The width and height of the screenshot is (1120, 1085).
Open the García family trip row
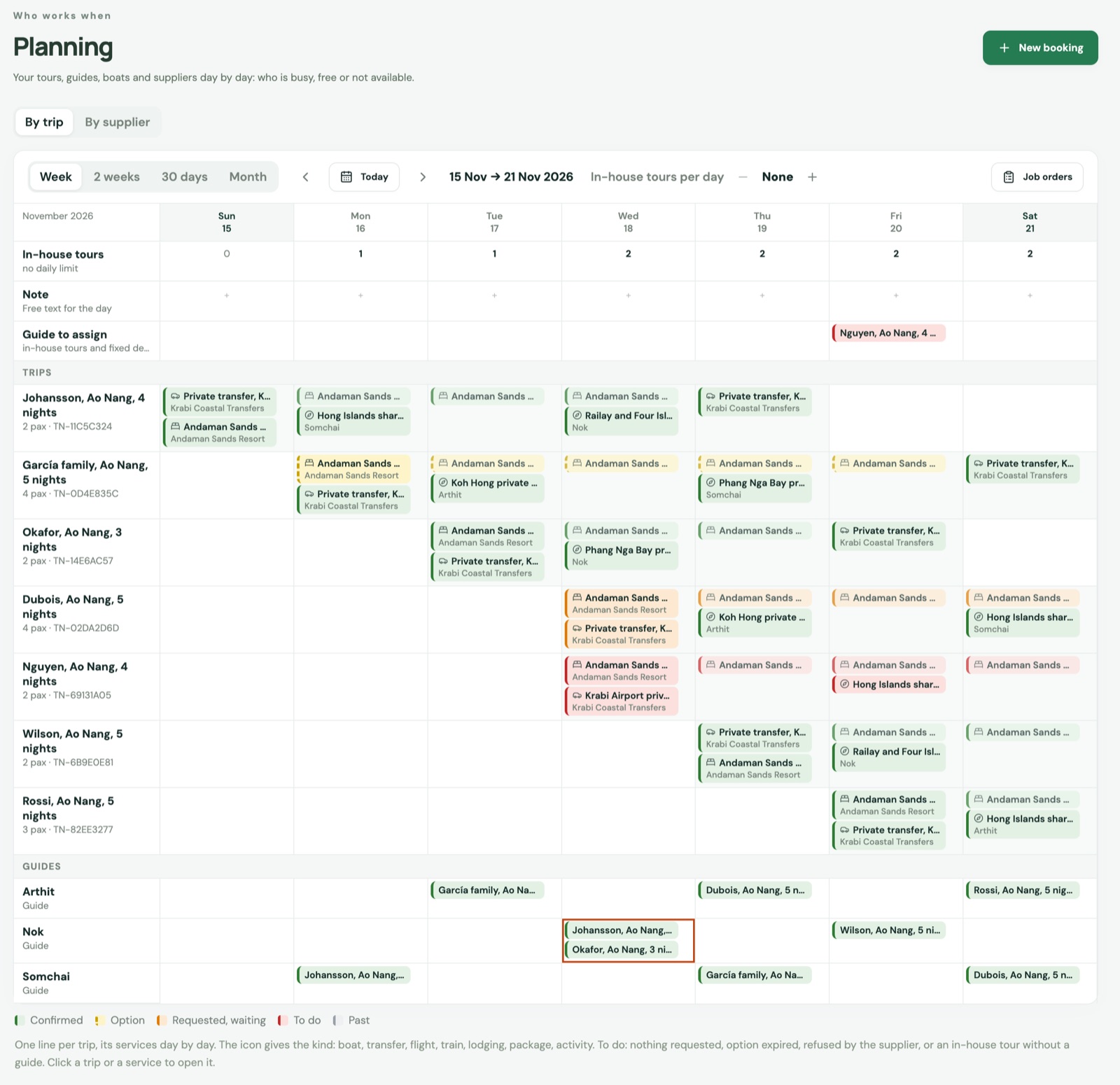tap(87, 479)
